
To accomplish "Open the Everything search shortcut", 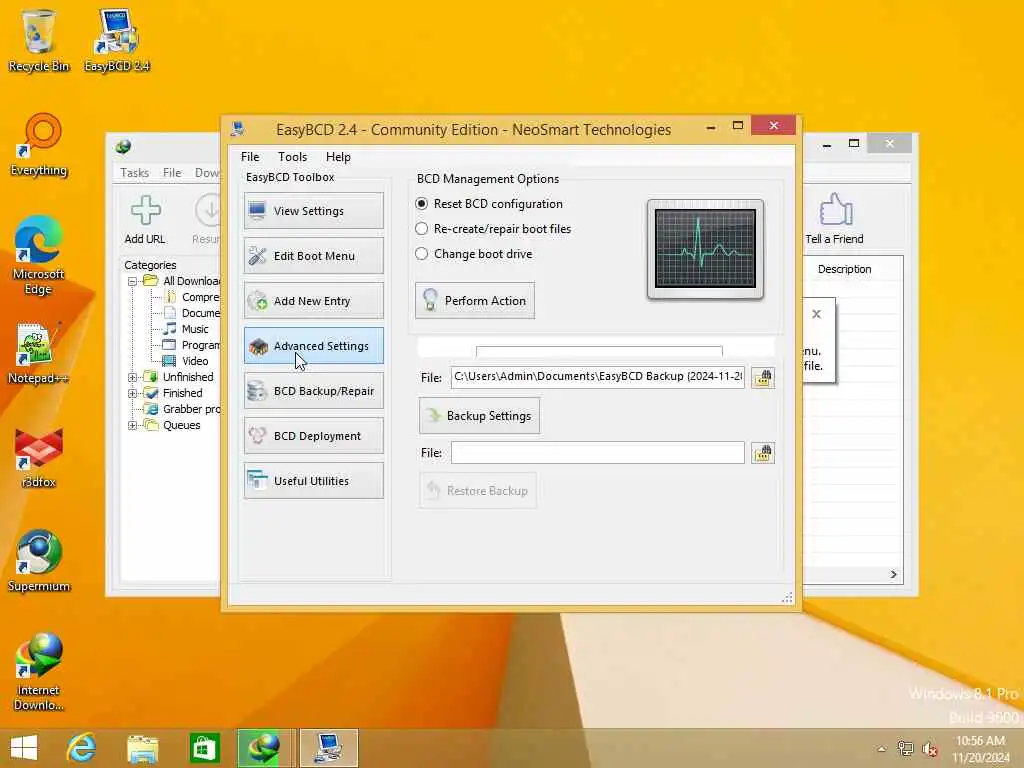I will 39,145.
